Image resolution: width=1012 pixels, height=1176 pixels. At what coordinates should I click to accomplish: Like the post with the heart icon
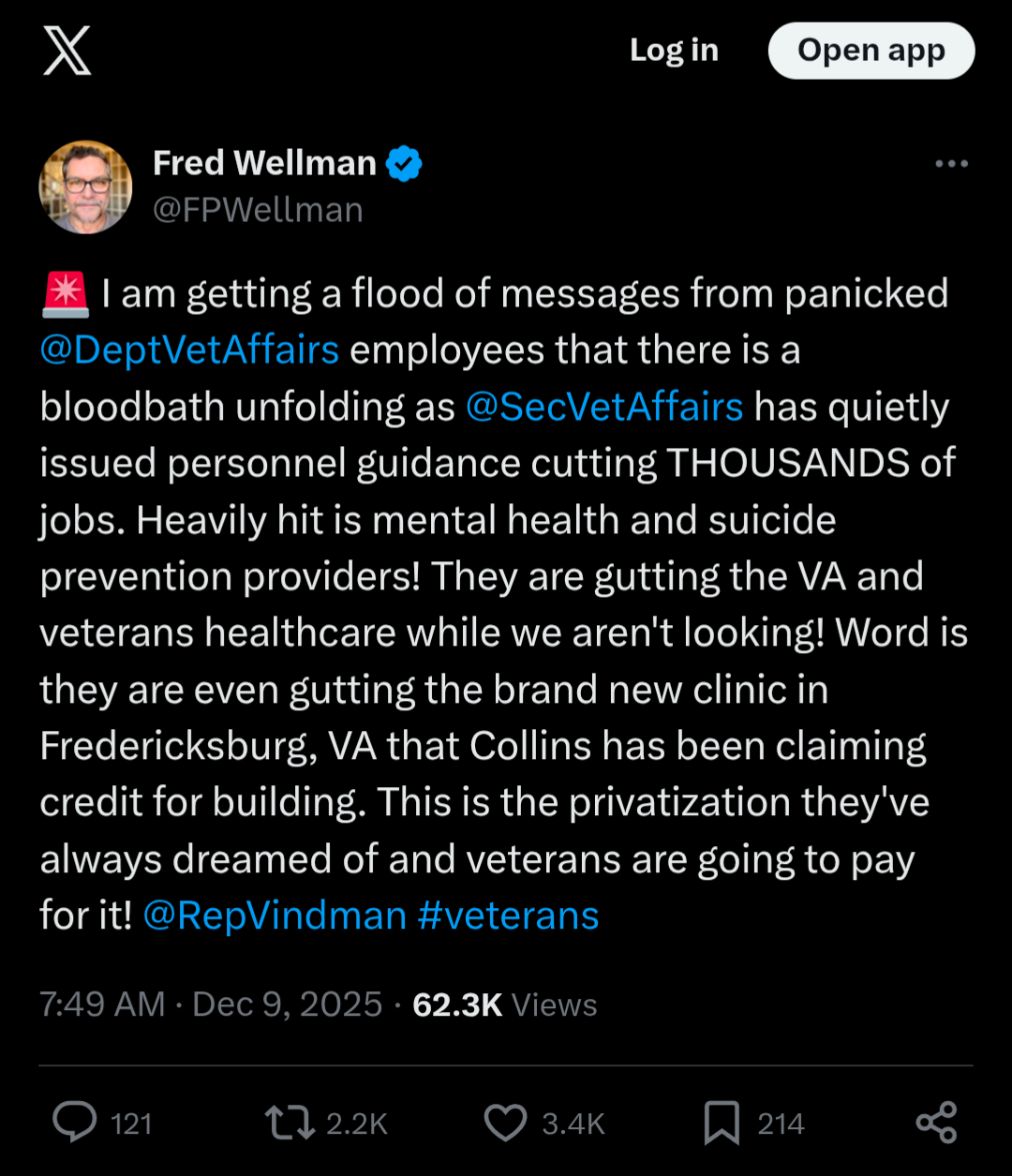click(506, 1123)
